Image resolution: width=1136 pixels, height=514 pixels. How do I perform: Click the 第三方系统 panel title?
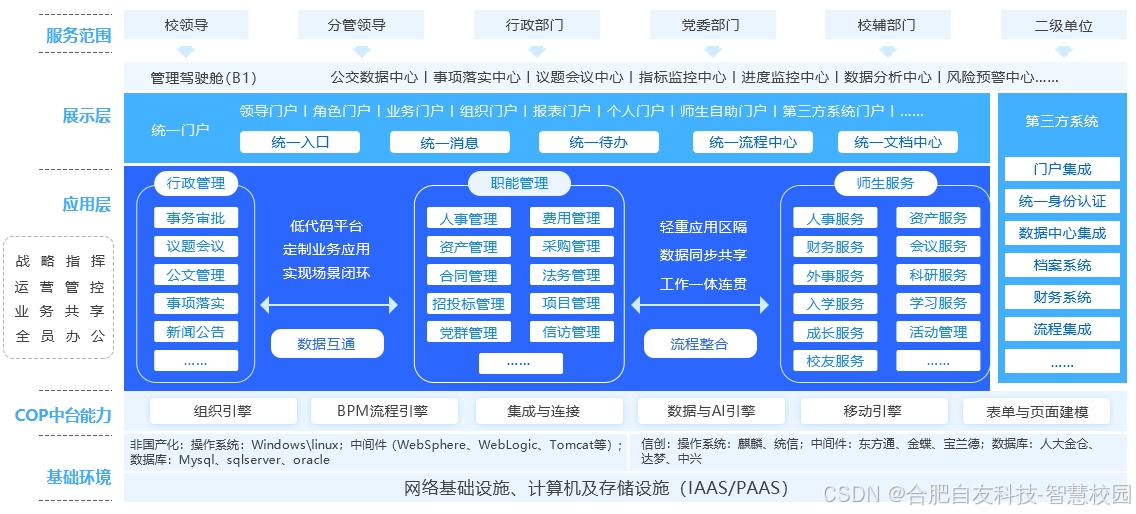pyautogui.click(x=1062, y=122)
